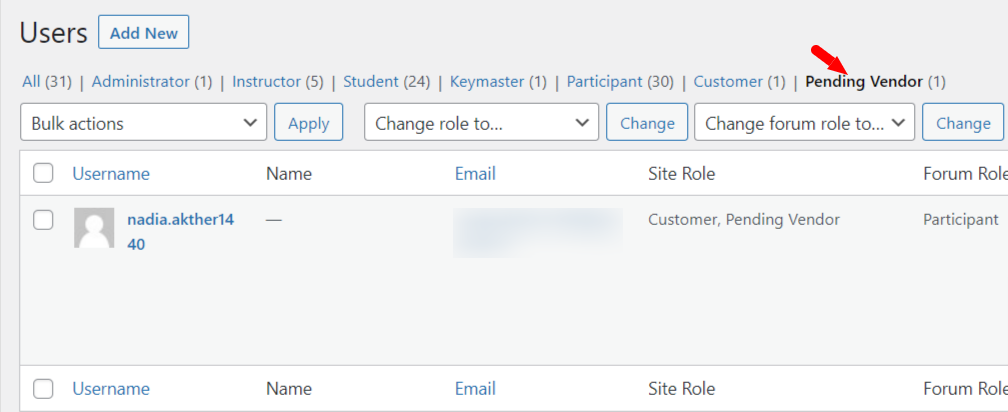This screenshot has width=1008, height=412.
Task: Open the nadia.akther1440 username link
Action: (180, 219)
